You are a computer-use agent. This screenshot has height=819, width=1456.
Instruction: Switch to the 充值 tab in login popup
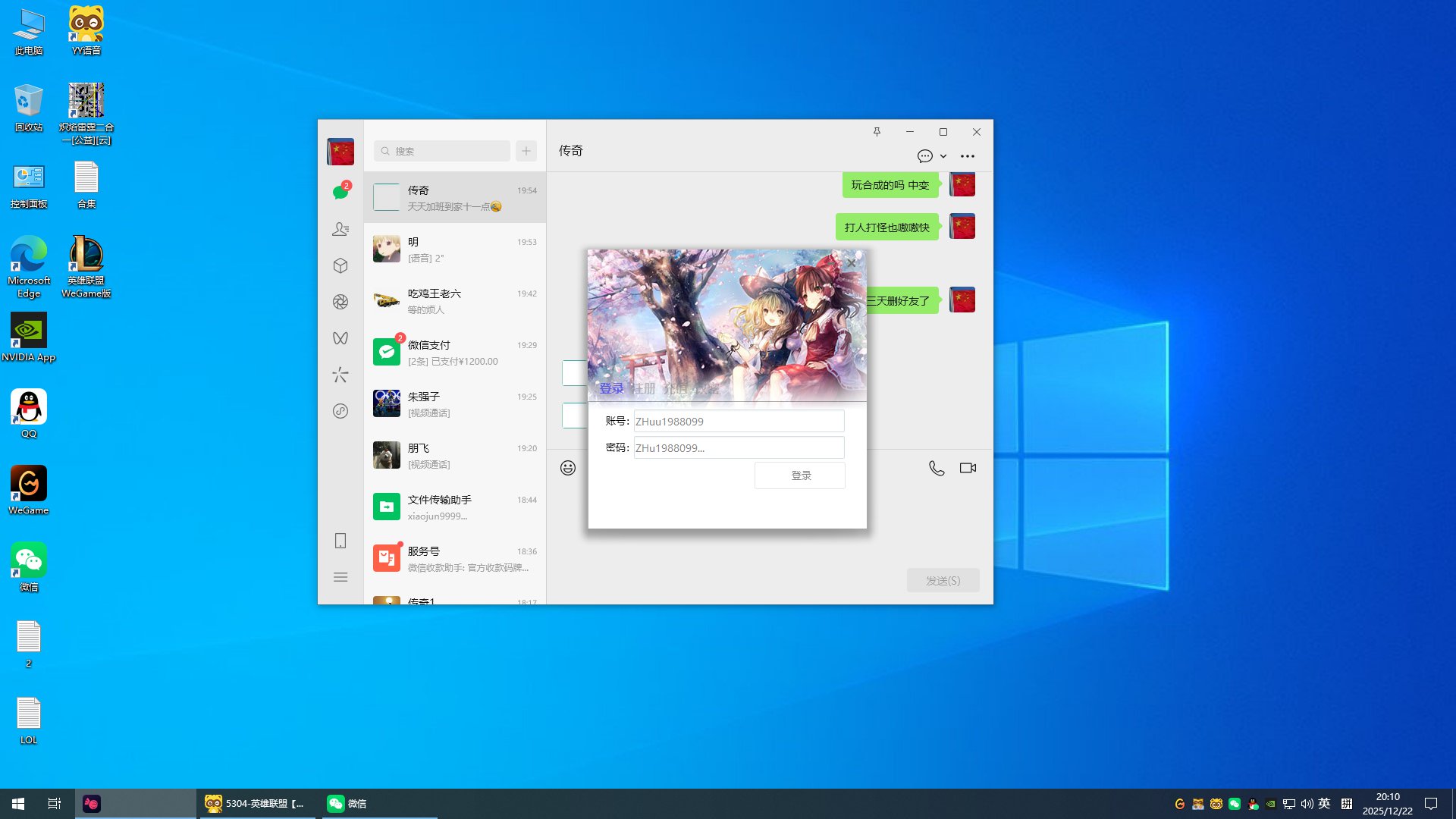[x=675, y=388]
